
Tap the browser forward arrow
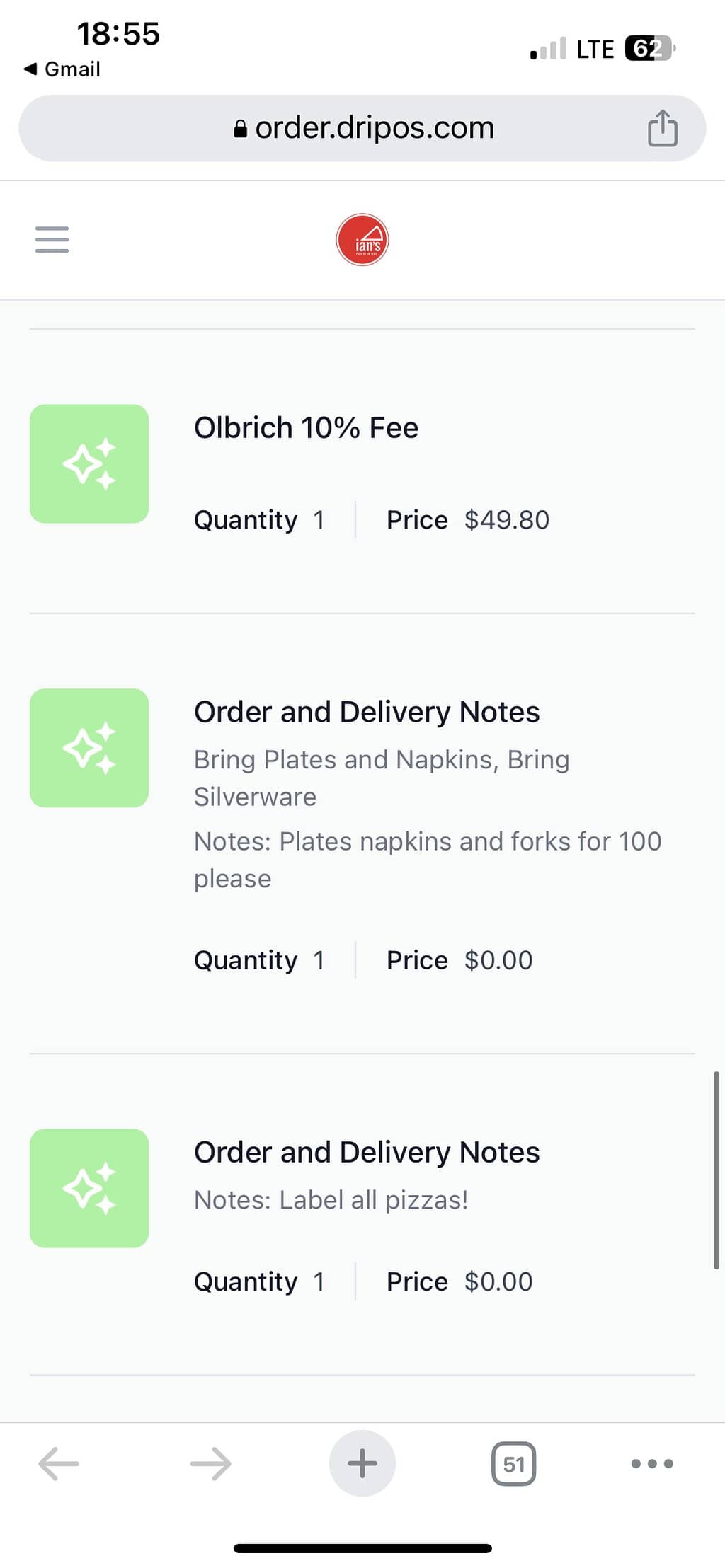click(x=211, y=1463)
